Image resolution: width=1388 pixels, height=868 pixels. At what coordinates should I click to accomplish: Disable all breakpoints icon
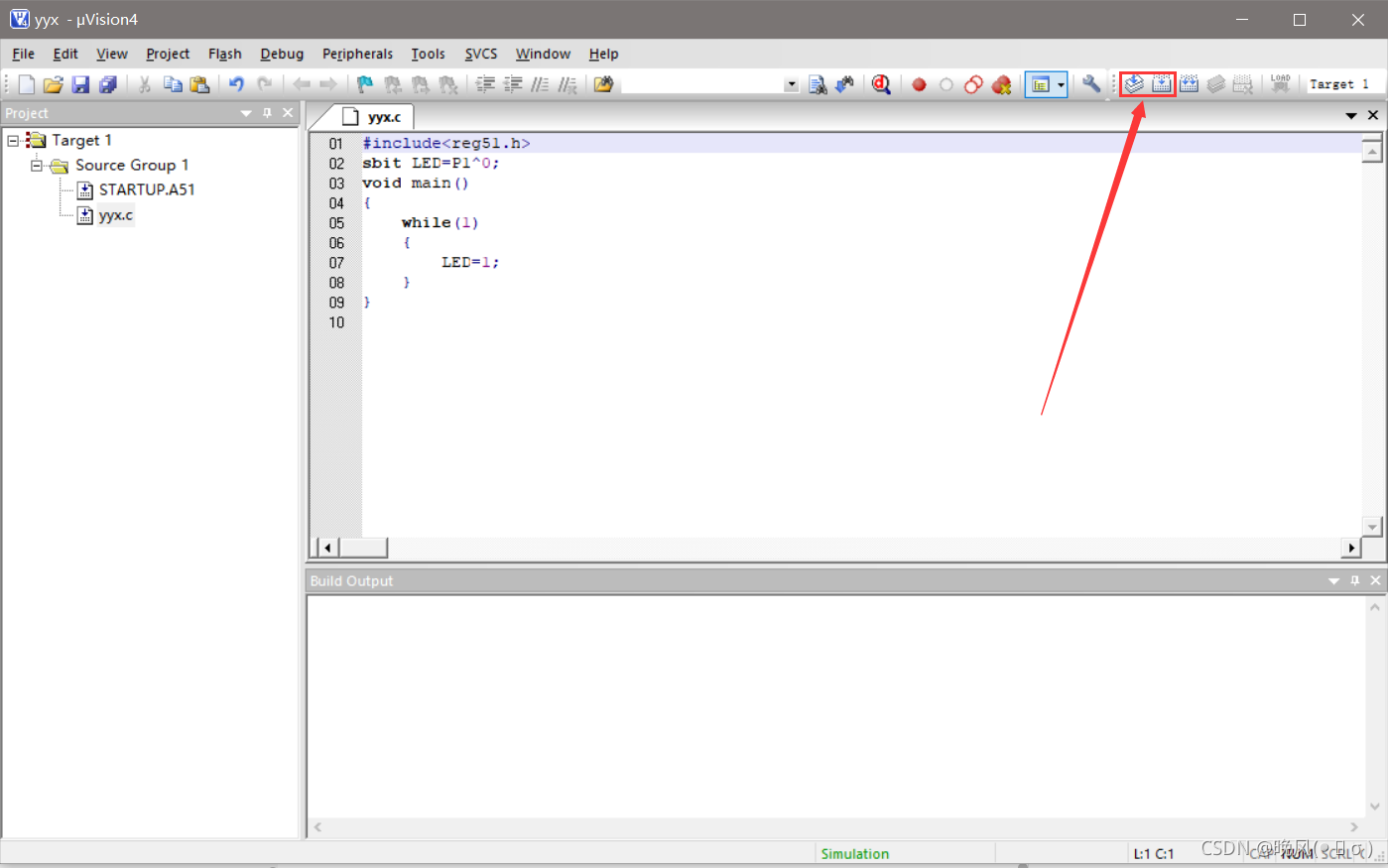point(973,84)
